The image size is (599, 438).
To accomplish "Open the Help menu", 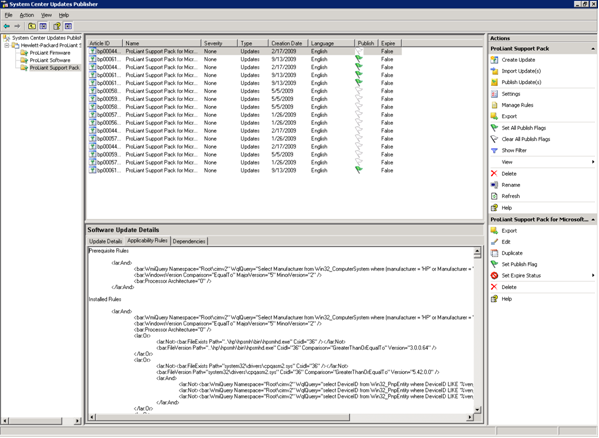I will [x=64, y=15].
